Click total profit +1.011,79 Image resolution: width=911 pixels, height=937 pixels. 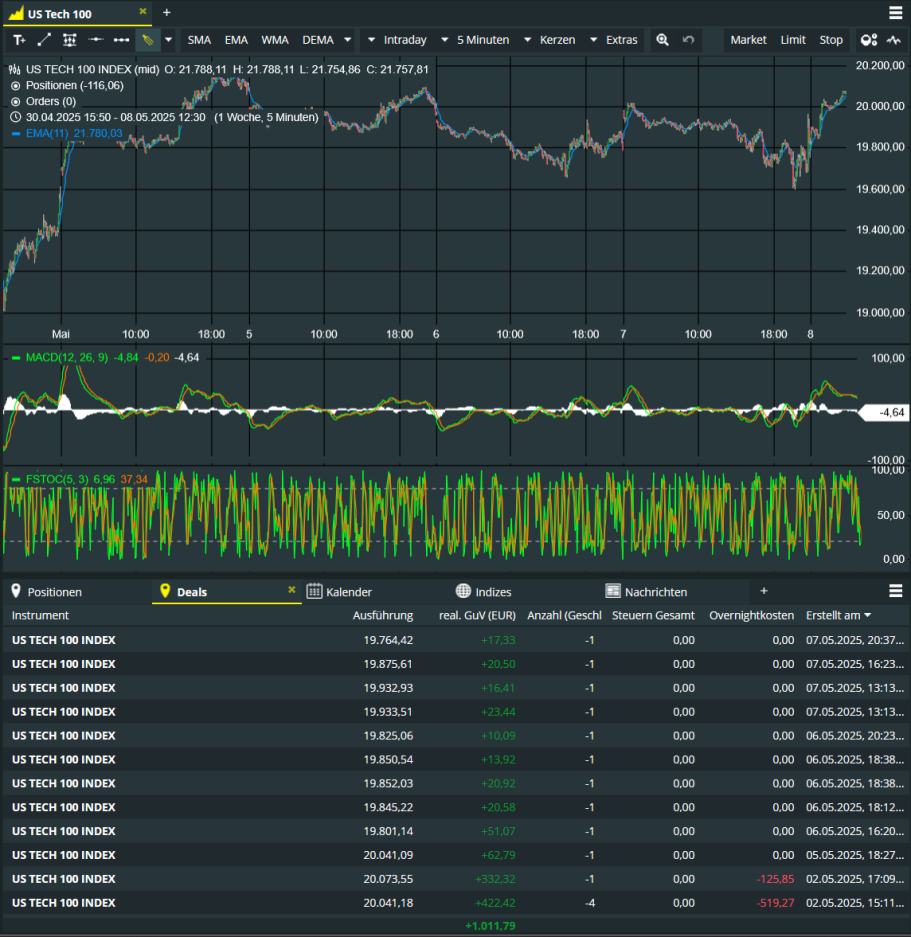(x=490, y=926)
